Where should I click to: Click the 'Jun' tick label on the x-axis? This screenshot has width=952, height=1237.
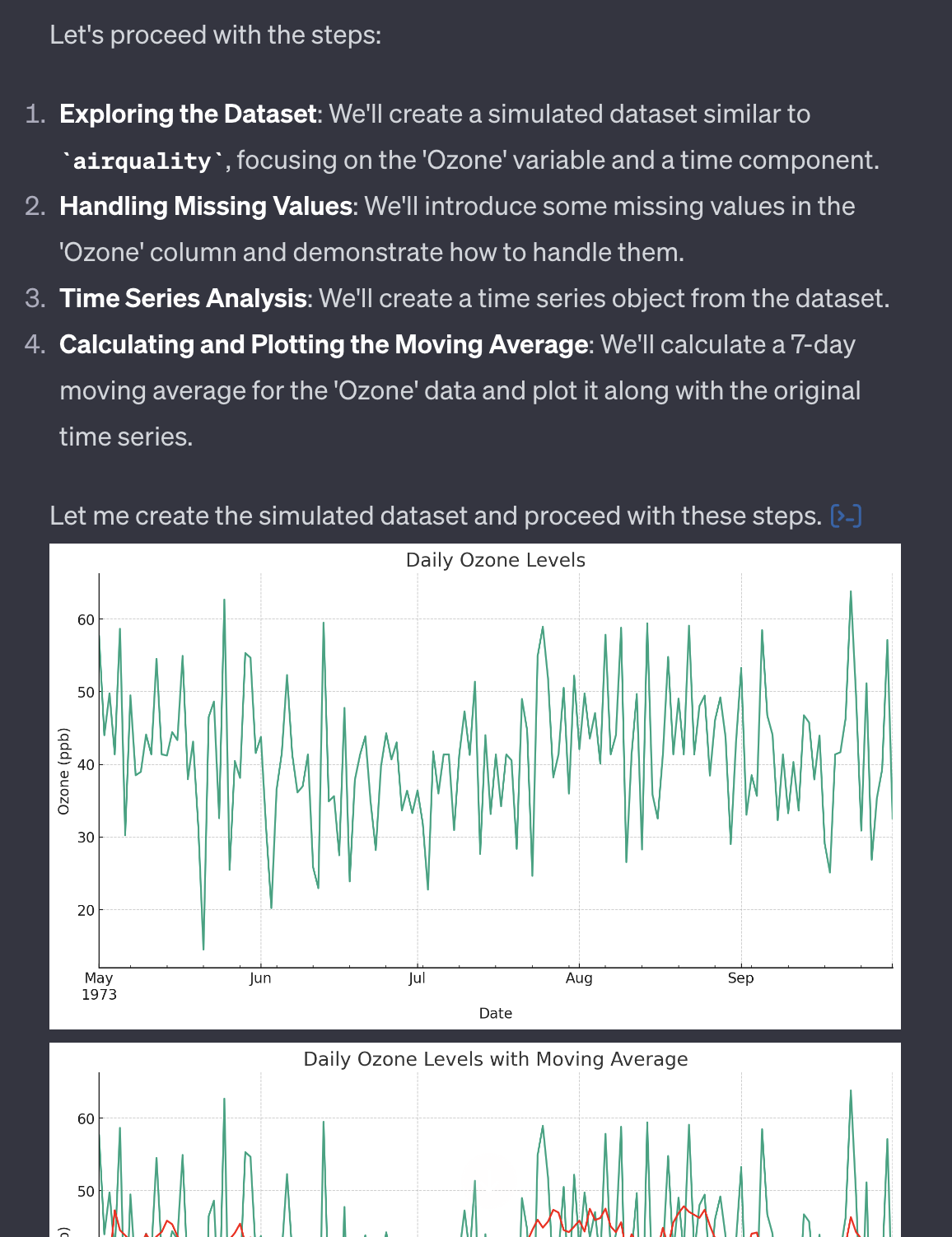260,978
